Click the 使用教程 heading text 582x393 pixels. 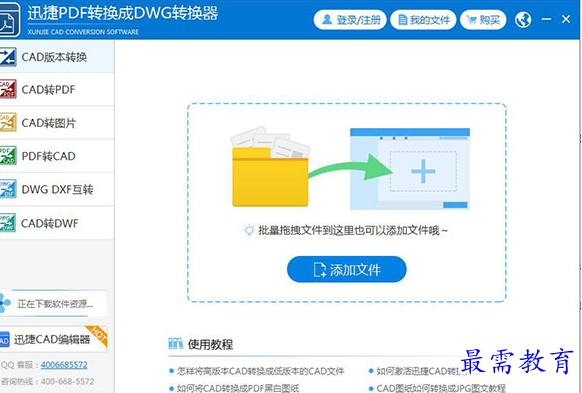(x=210, y=344)
